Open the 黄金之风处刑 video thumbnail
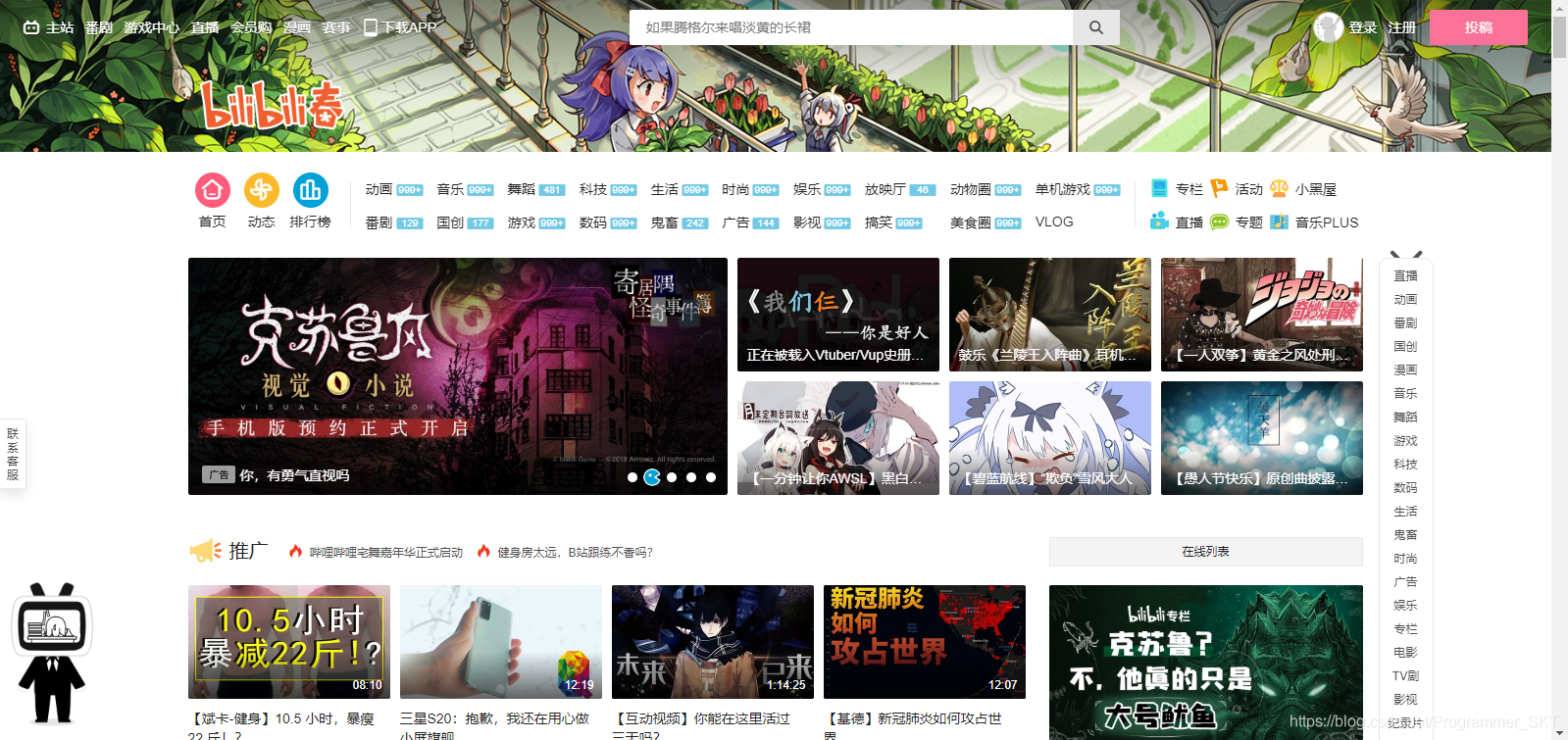 [1262, 315]
